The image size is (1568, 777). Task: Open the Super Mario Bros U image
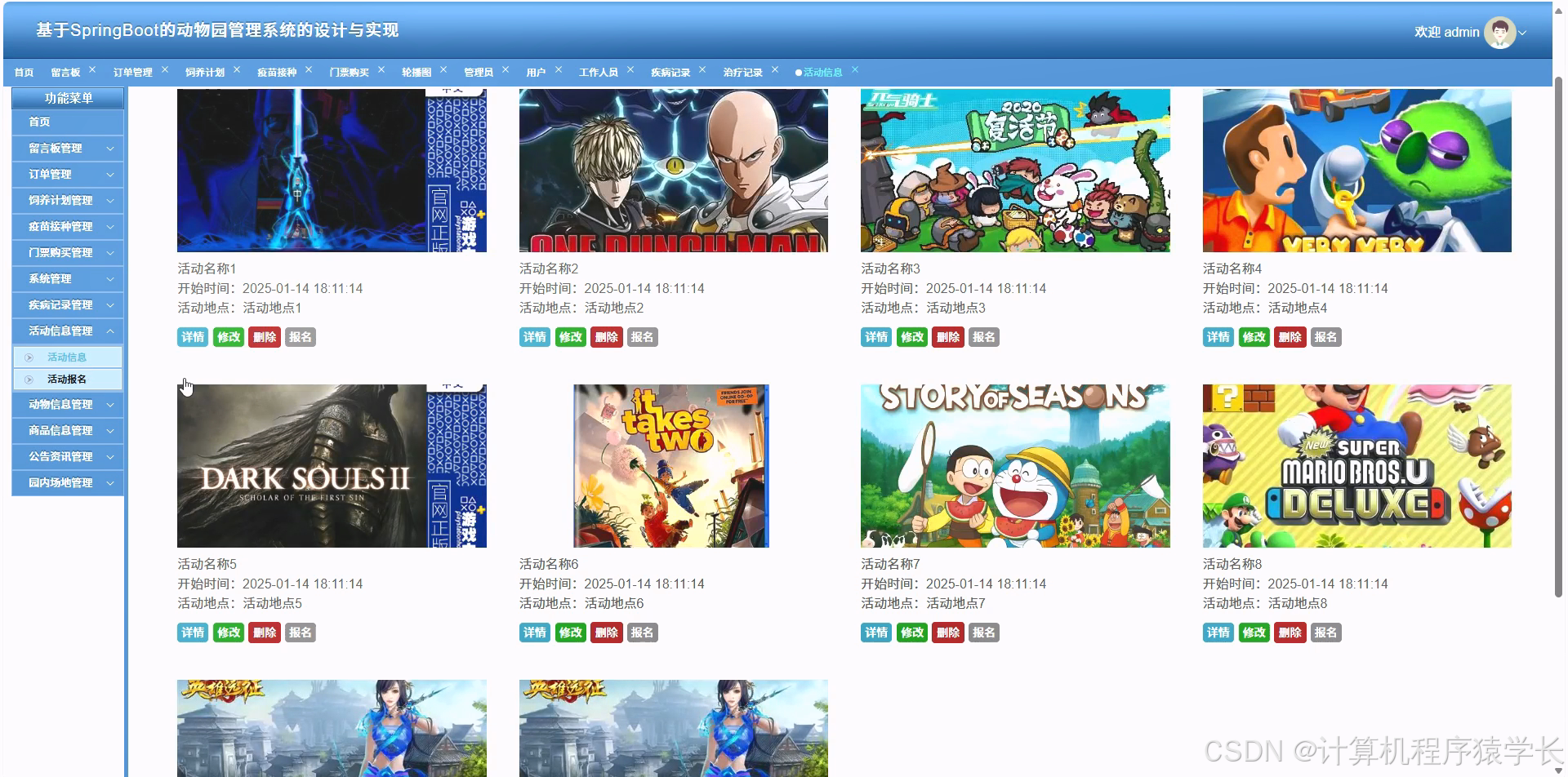(1357, 466)
